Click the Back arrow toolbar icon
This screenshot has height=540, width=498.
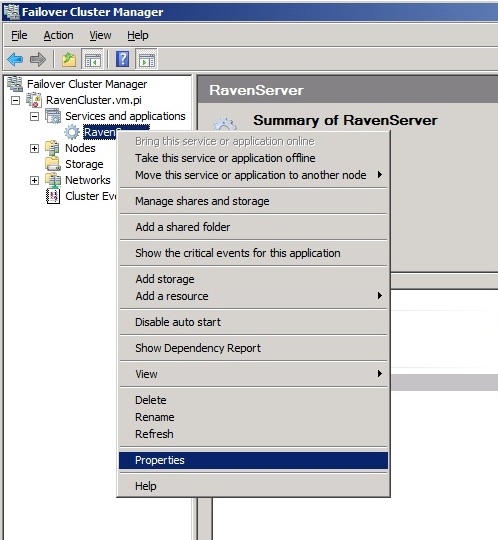coord(15,59)
